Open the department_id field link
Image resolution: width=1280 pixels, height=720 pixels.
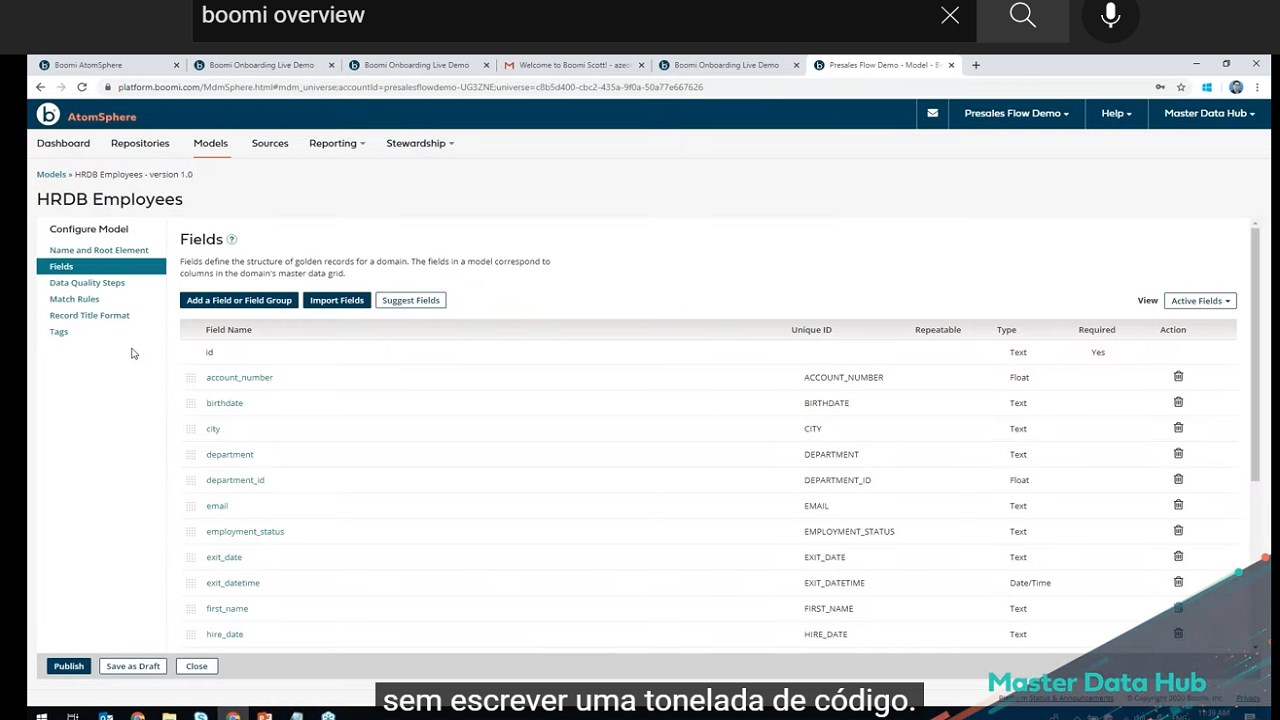pyautogui.click(x=235, y=480)
